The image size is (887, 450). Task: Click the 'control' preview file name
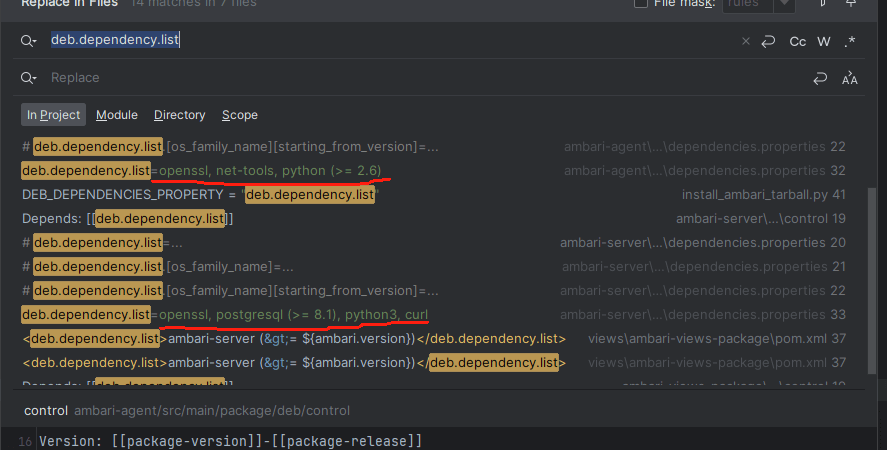(x=46, y=410)
